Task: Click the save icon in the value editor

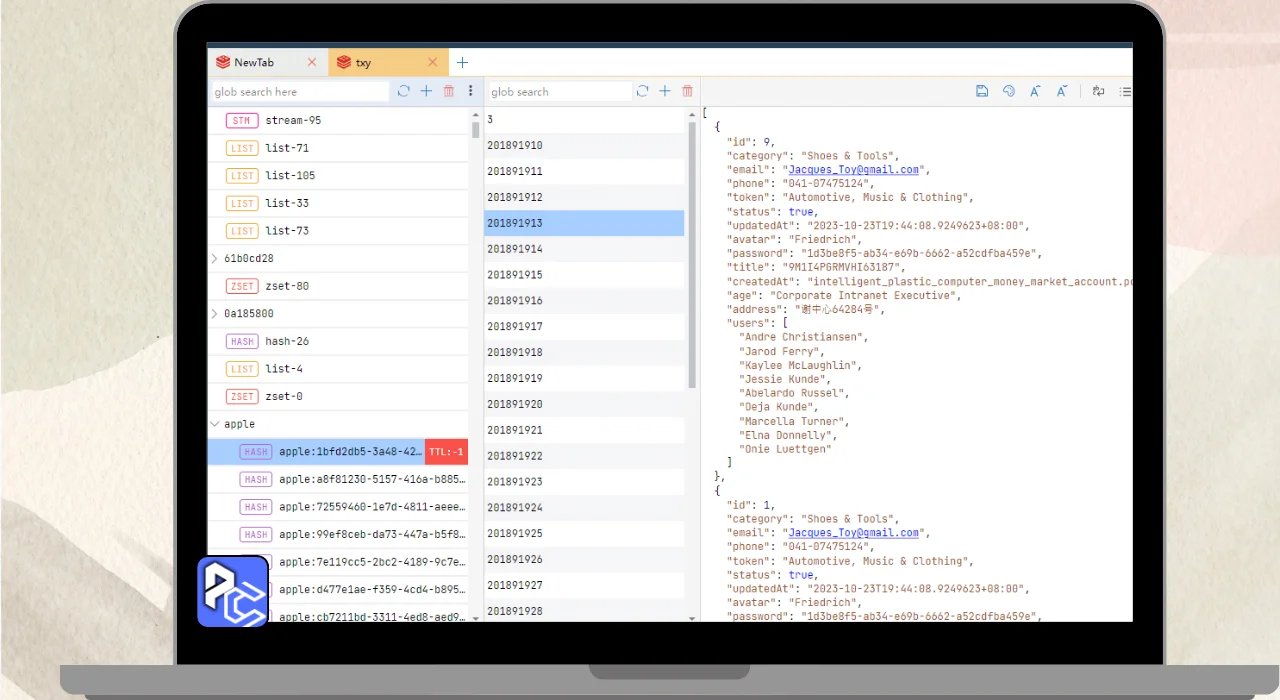Action: (x=982, y=91)
